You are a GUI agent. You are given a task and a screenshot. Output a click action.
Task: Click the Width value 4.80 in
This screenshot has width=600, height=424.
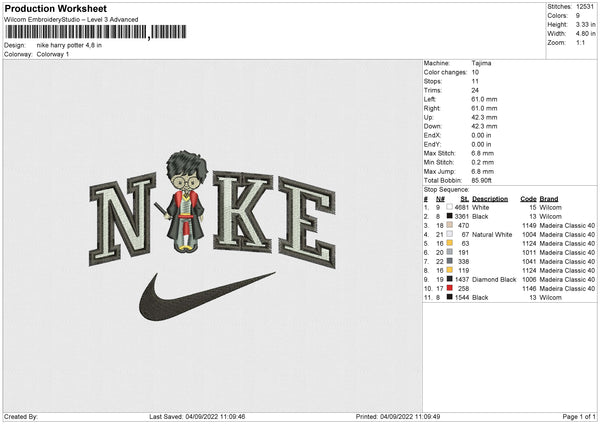tap(585, 34)
